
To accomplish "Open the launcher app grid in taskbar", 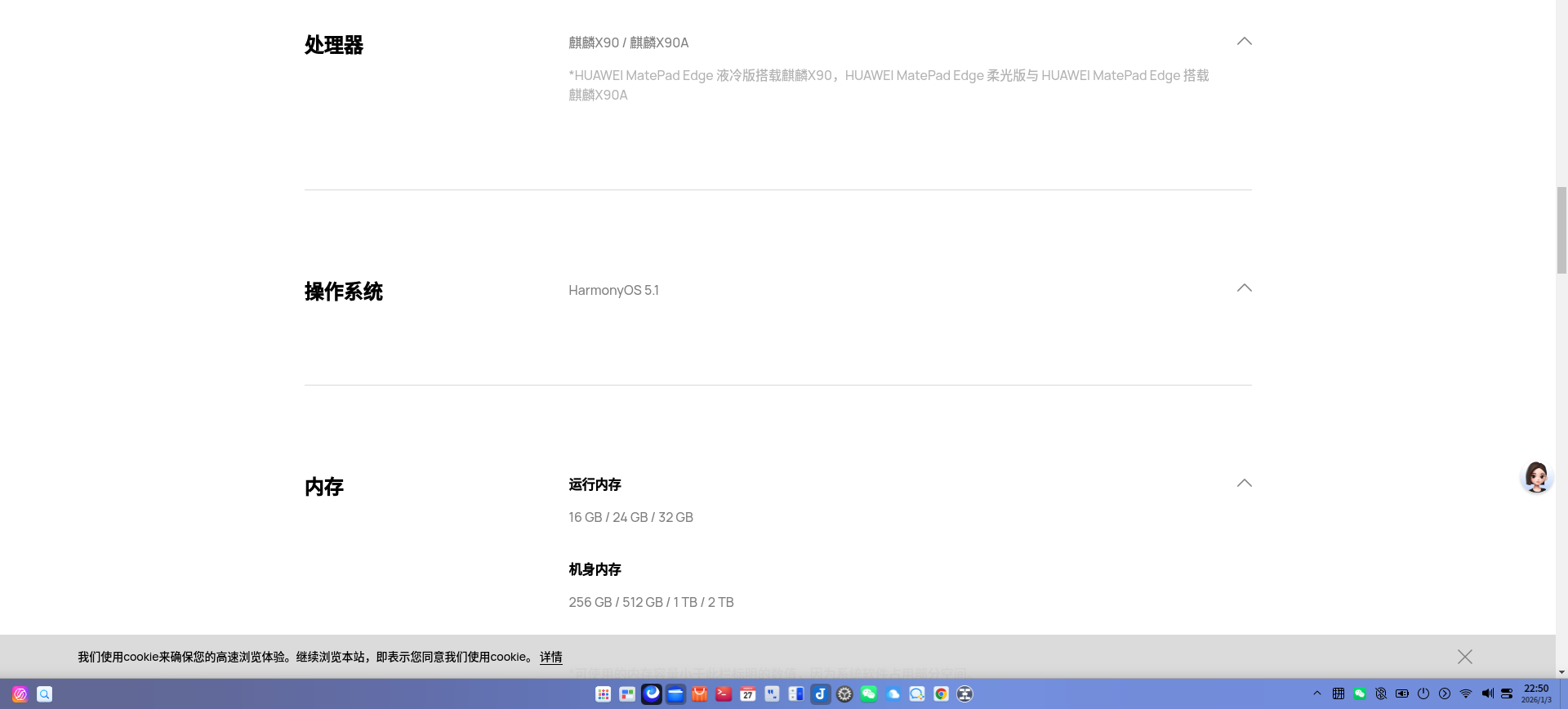I will click(x=604, y=694).
